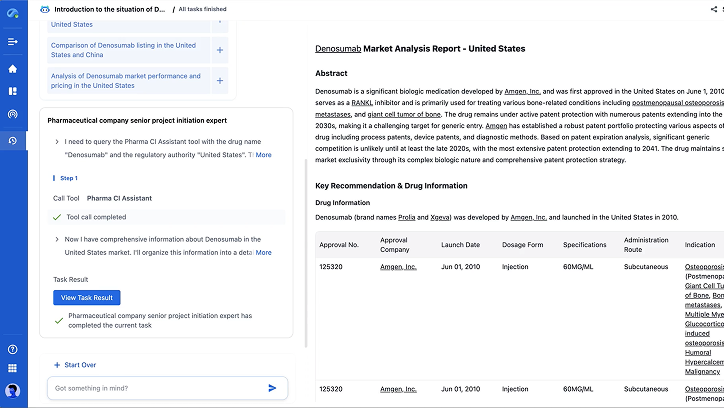Click the 'Step 1' label
The width and height of the screenshot is (724, 408).
pyautogui.click(x=69, y=178)
